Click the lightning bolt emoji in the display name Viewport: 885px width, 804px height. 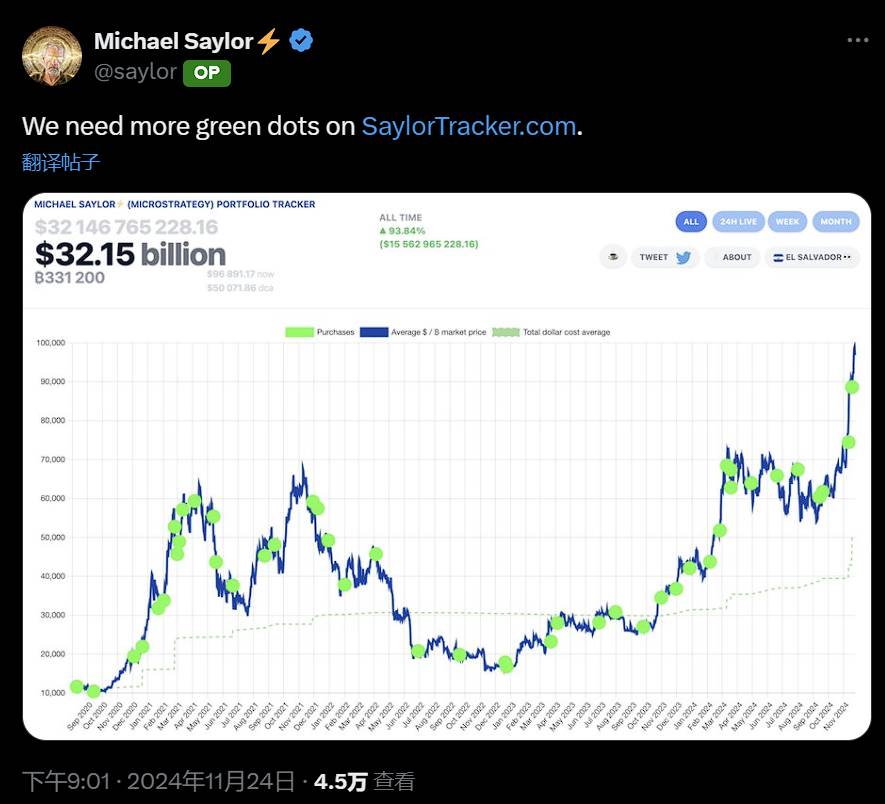[266, 40]
